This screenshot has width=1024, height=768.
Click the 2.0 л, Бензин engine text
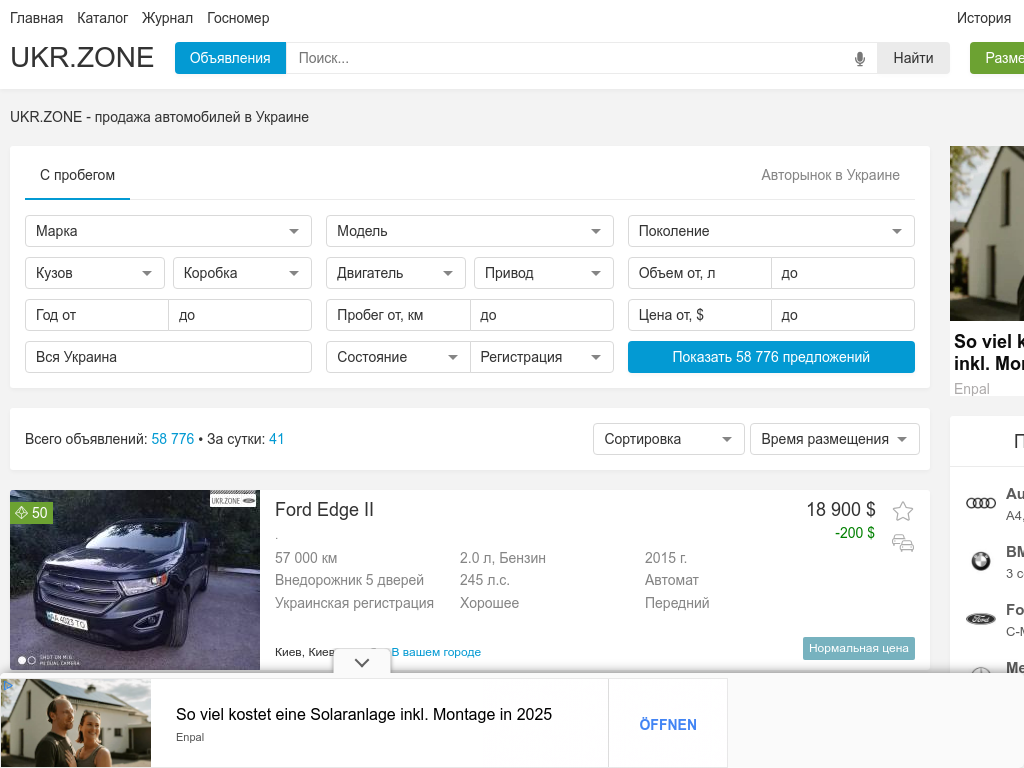coord(502,558)
